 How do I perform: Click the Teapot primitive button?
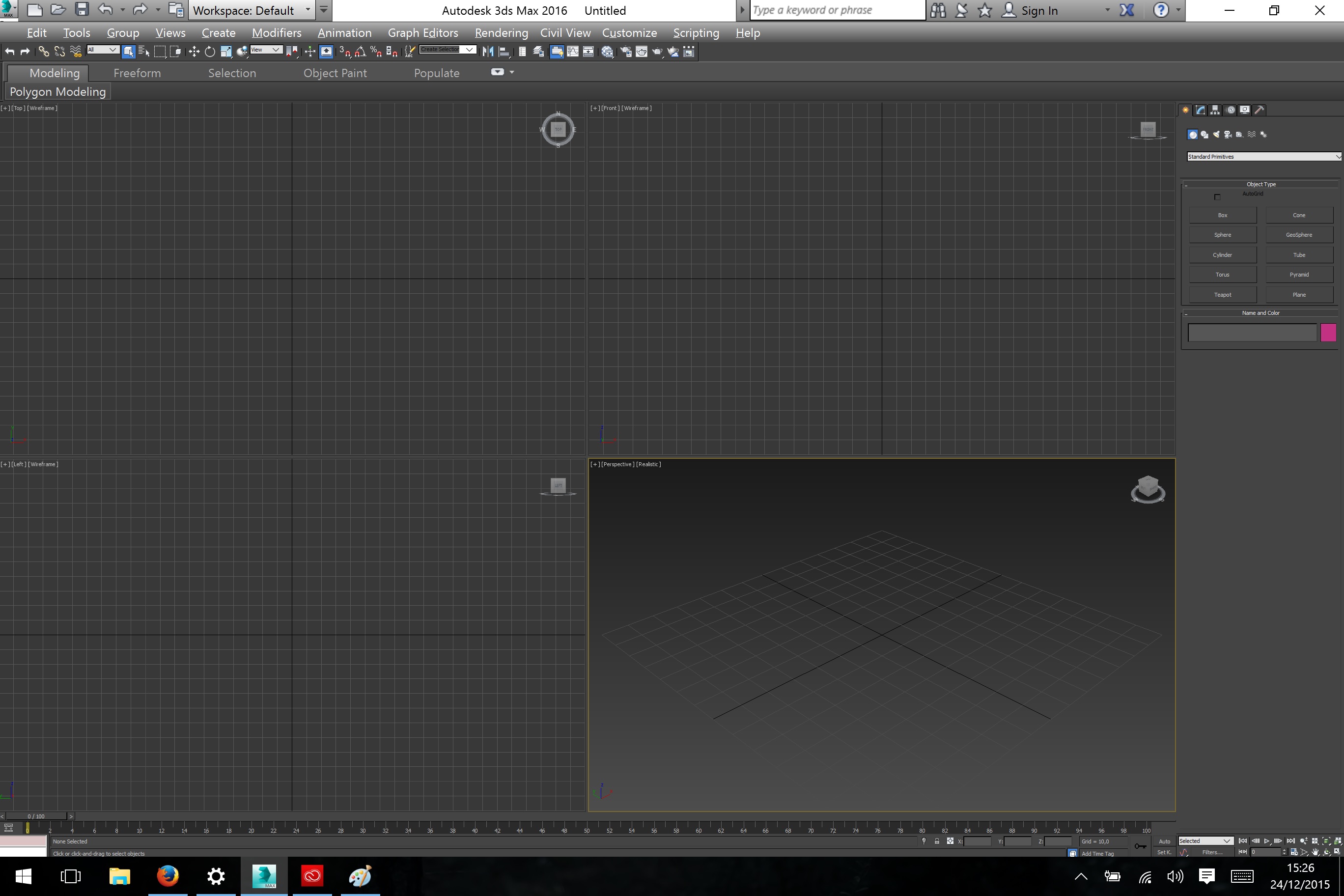[x=1222, y=295]
